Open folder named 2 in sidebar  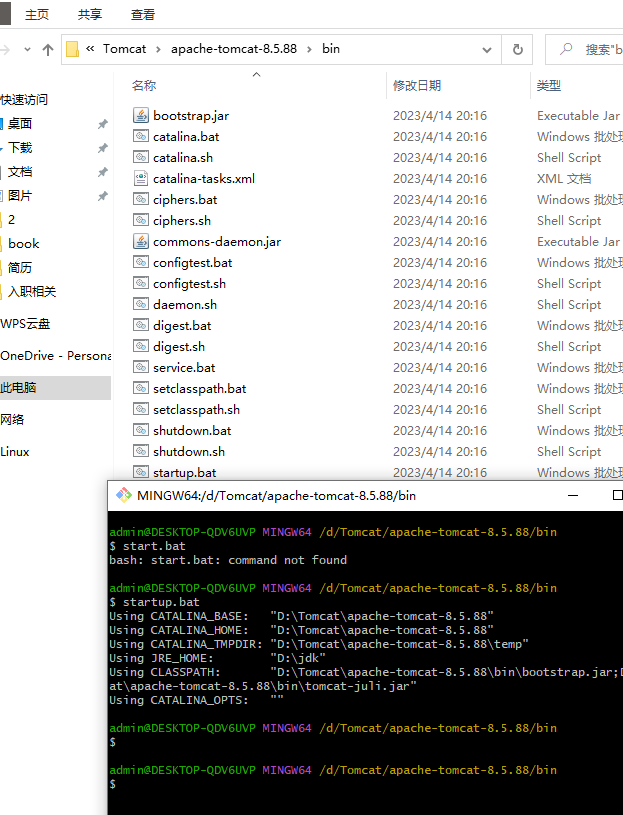tap(11, 220)
